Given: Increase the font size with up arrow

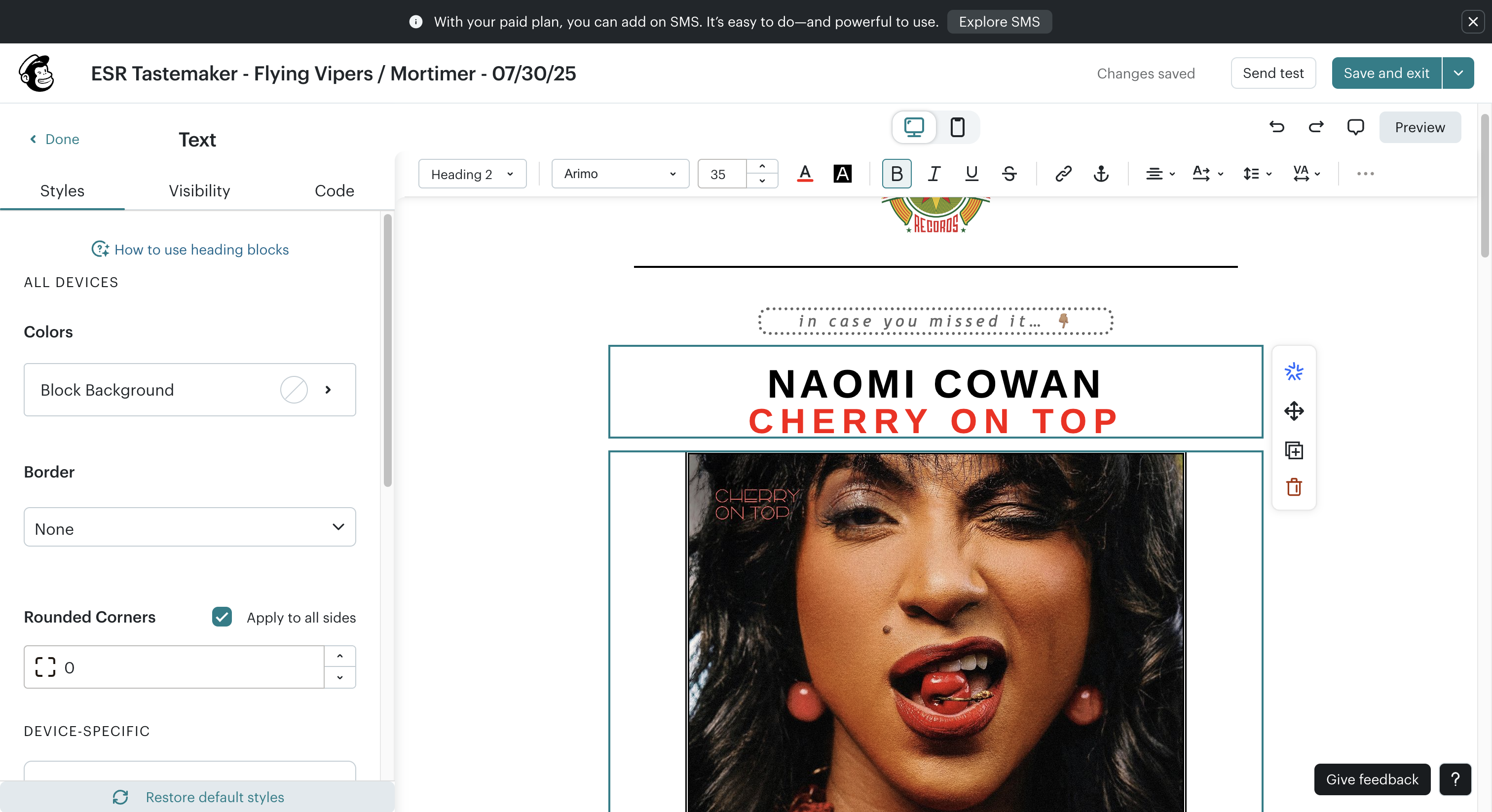Looking at the screenshot, I should pos(762,167).
